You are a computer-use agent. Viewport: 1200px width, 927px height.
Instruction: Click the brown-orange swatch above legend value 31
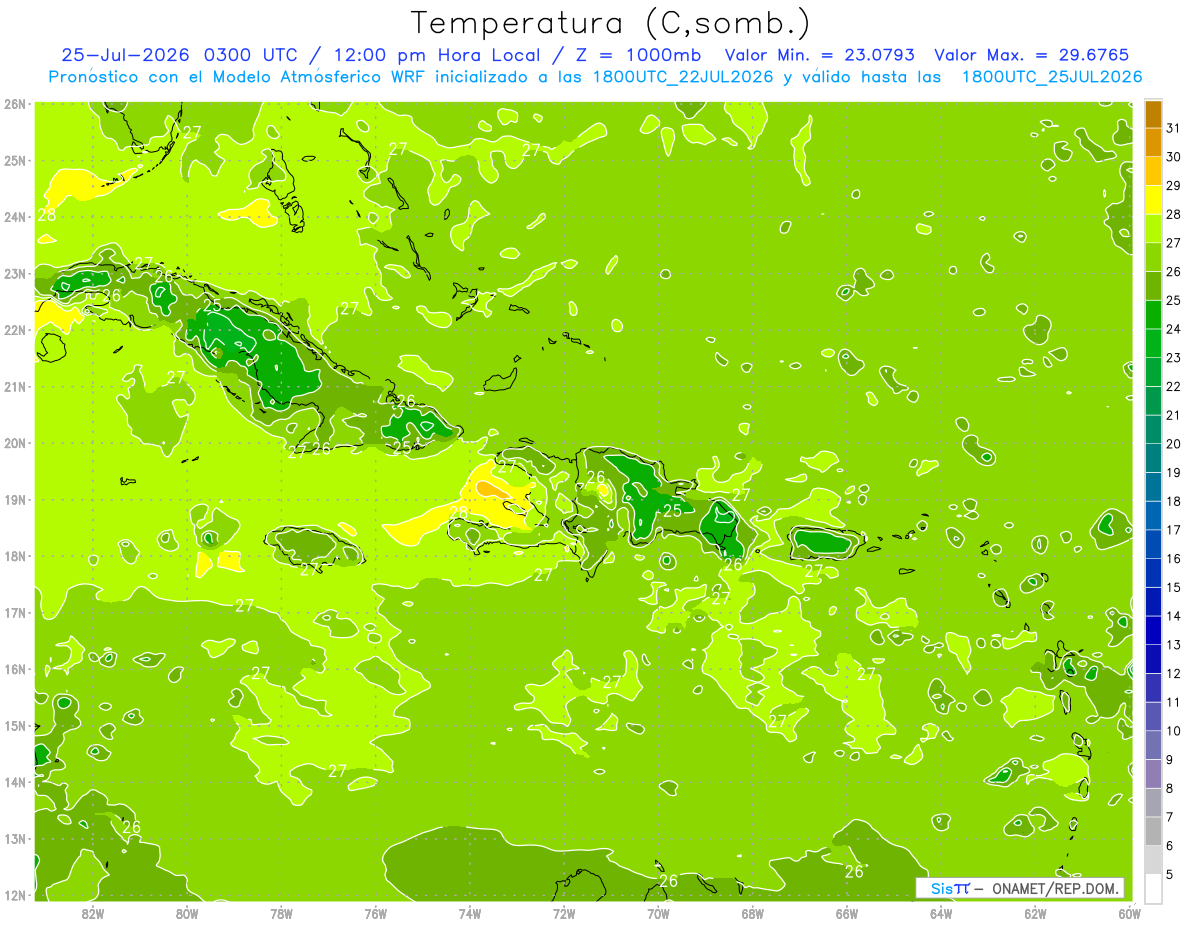point(1153,114)
